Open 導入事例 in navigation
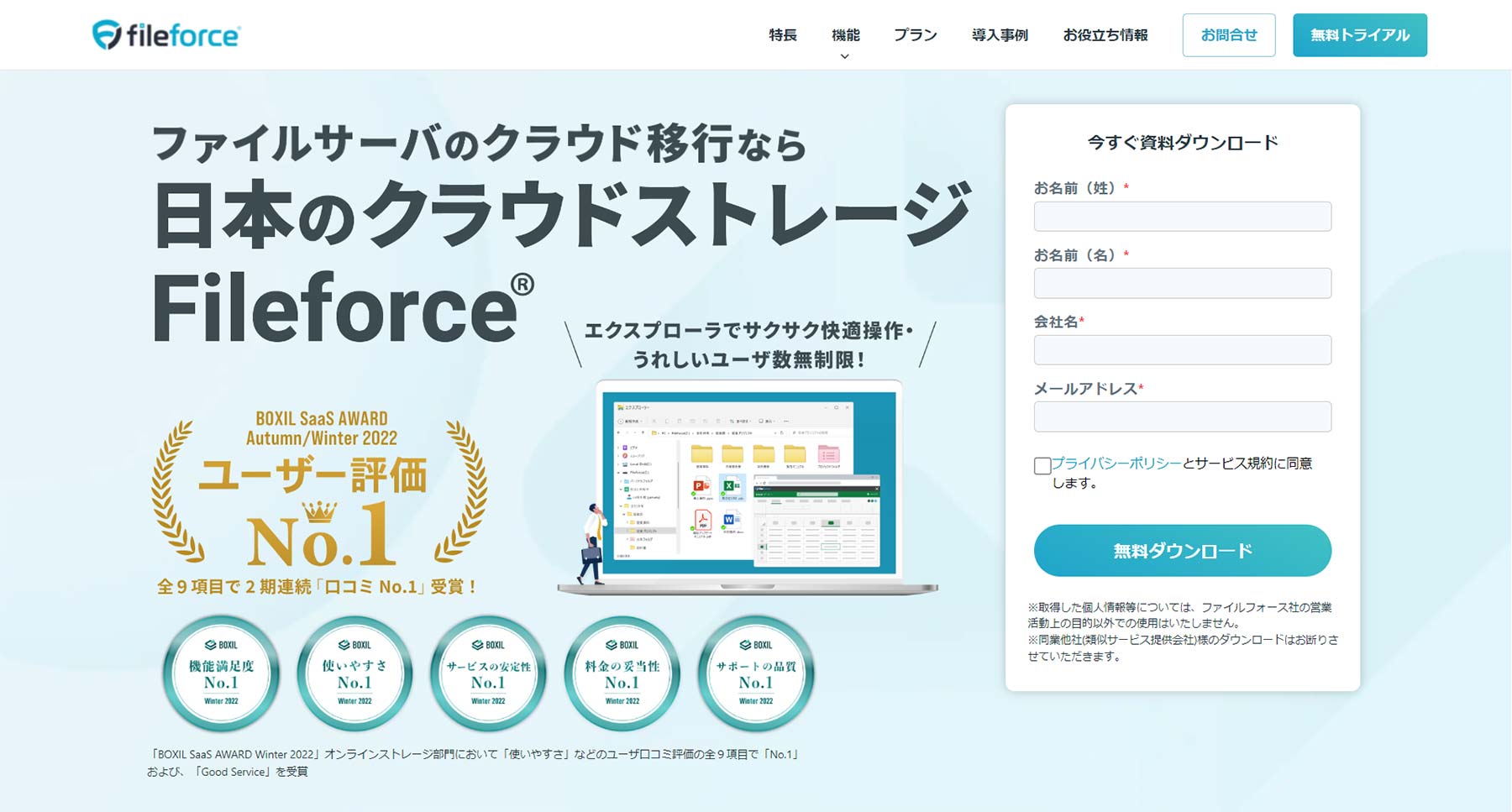The image size is (1512, 812). [1000, 35]
